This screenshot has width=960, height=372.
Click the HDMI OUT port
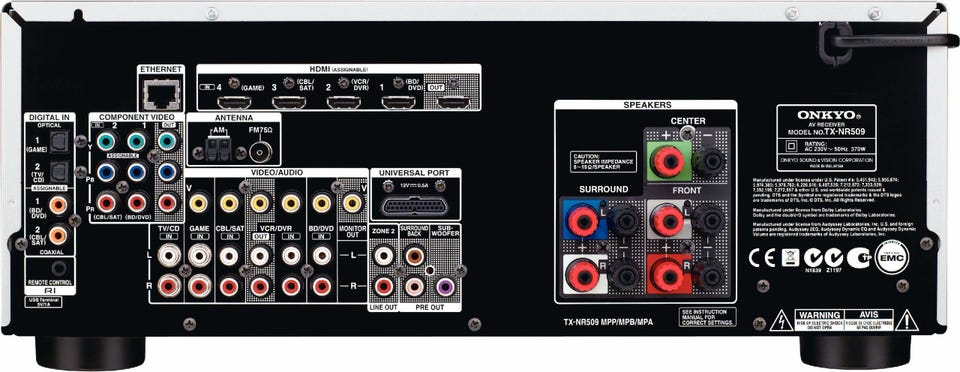[x=453, y=102]
